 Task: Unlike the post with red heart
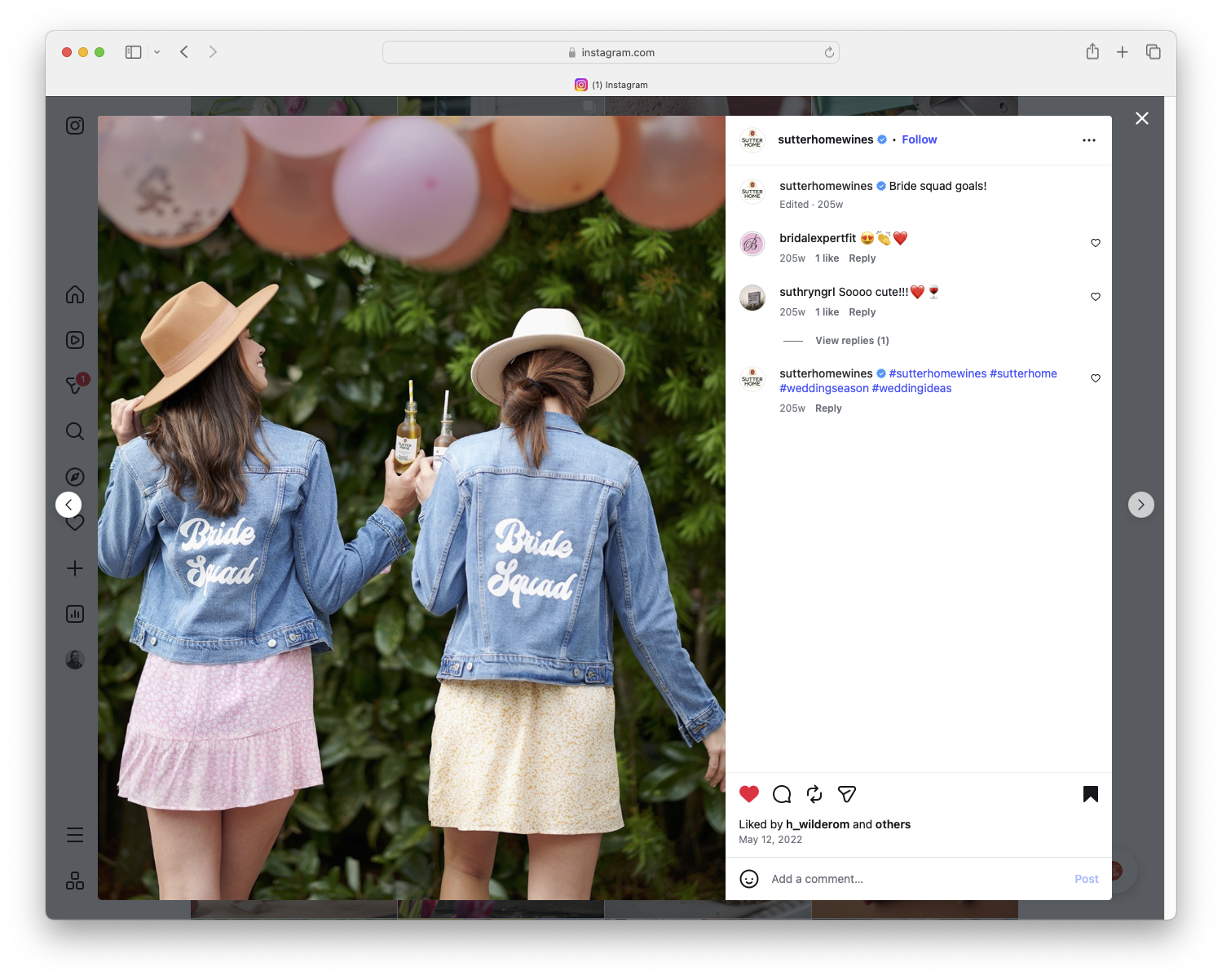(749, 794)
